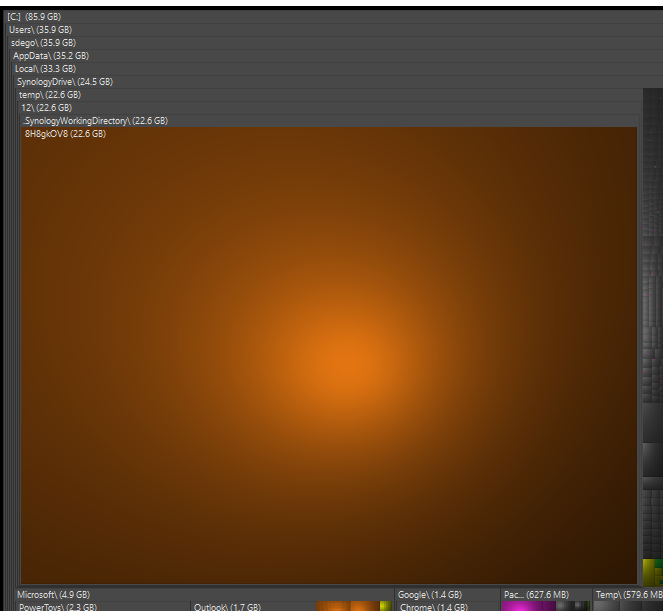Click the SynologyDrive\ folder header
The height and width of the screenshot is (611, 663).
[x=64, y=82]
